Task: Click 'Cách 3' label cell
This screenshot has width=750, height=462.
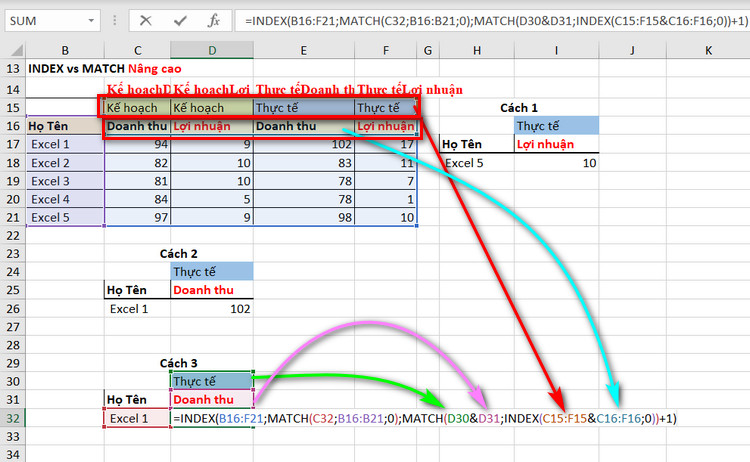Action: tap(178, 363)
